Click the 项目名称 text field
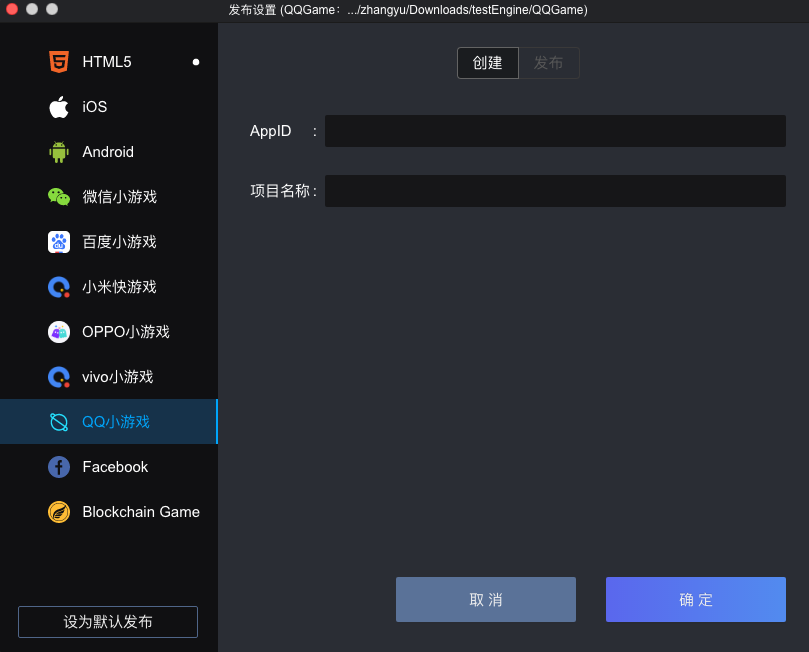 pyautogui.click(x=555, y=191)
